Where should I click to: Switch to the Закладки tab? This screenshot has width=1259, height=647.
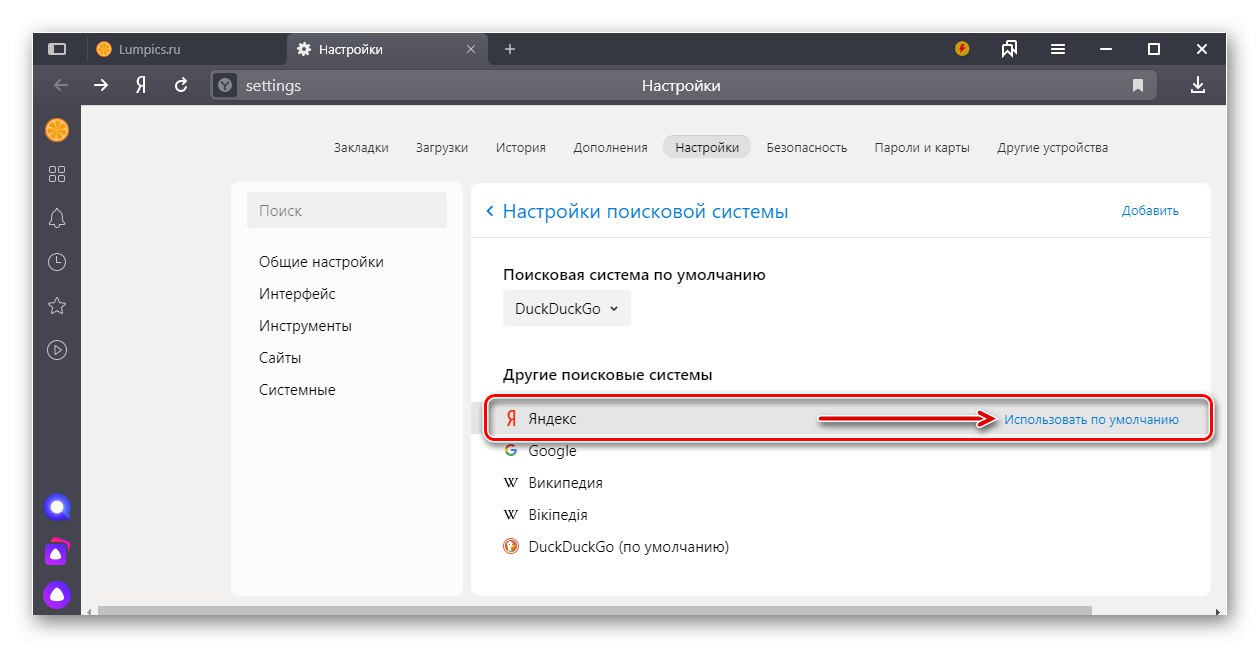click(x=361, y=148)
